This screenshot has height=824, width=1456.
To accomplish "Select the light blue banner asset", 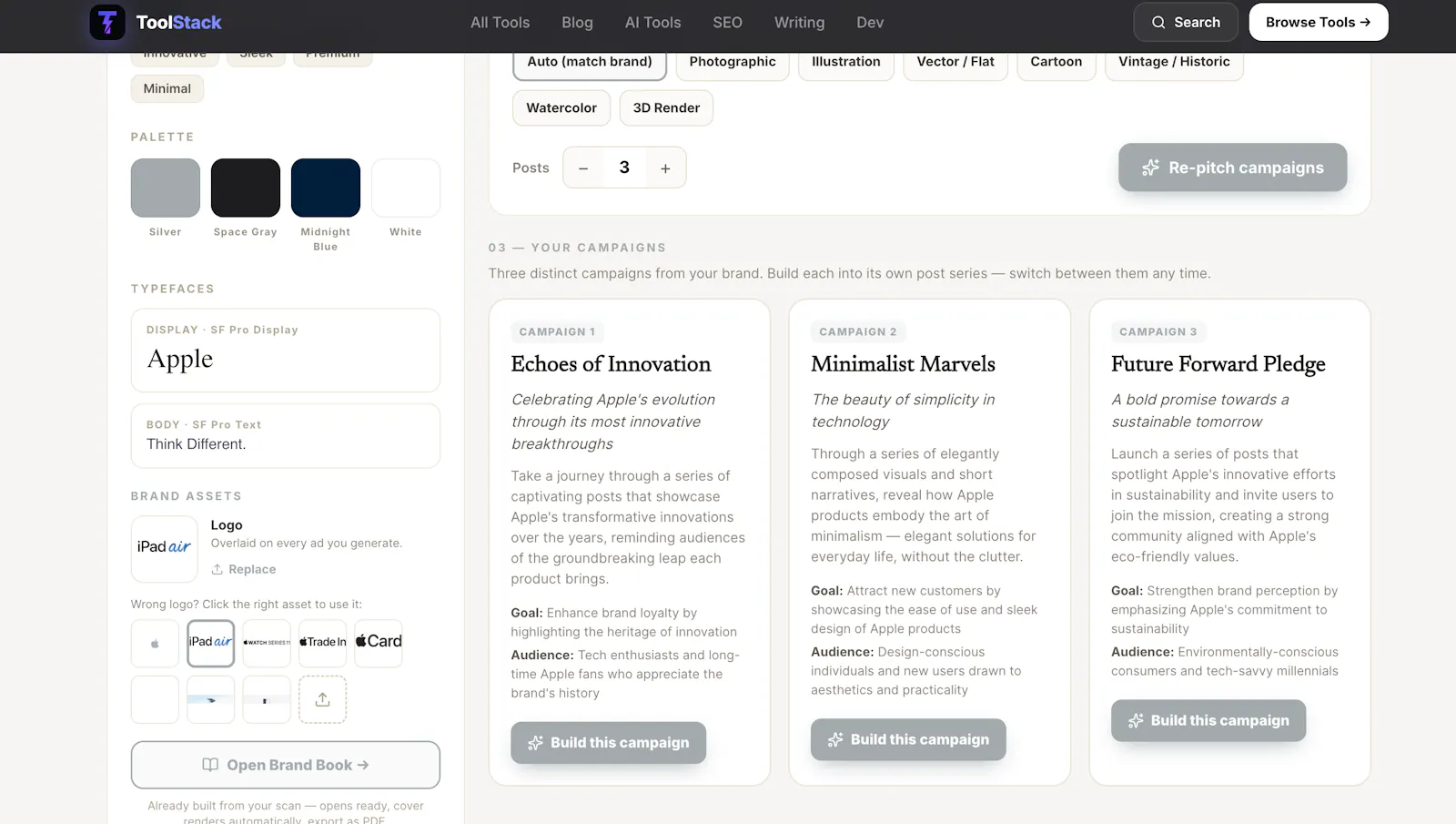I will (211, 699).
